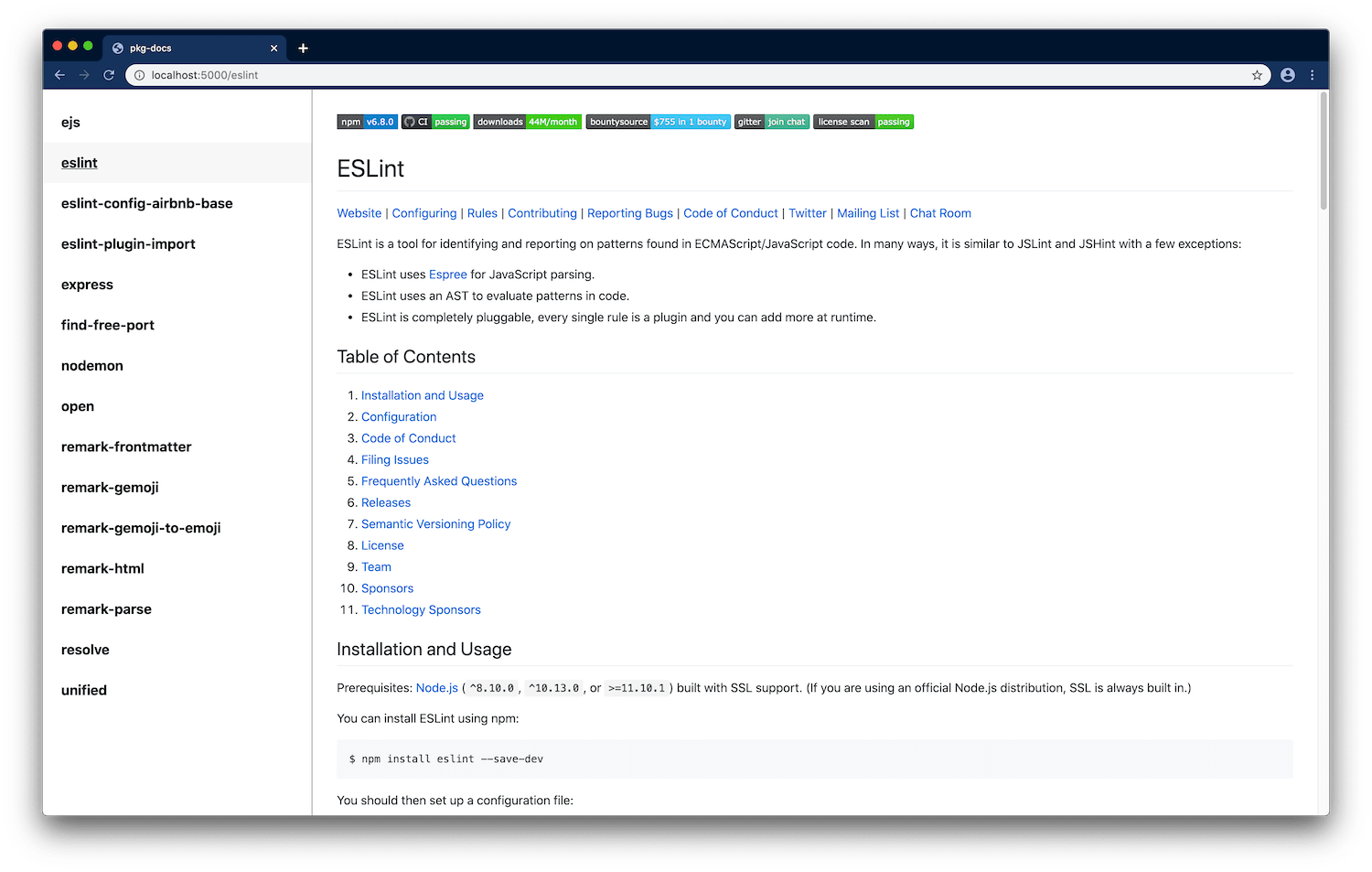Open resolve package in sidebar
Image resolution: width=1372 pixels, height=872 pixels.
click(x=177, y=650)
